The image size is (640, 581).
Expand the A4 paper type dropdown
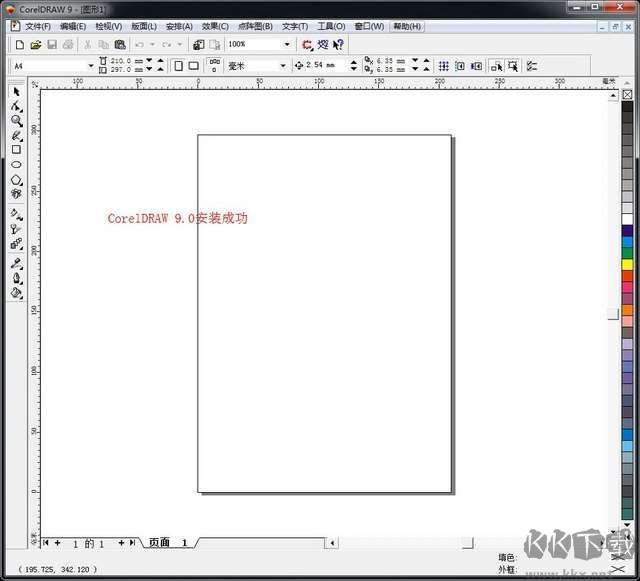coord(91,66)
